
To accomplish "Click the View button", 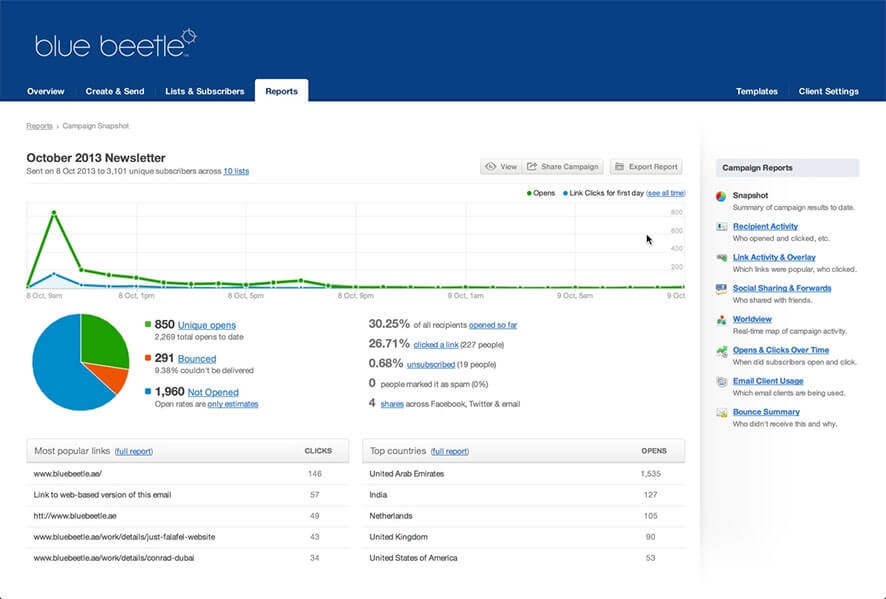I will click(x=501, y=167).
